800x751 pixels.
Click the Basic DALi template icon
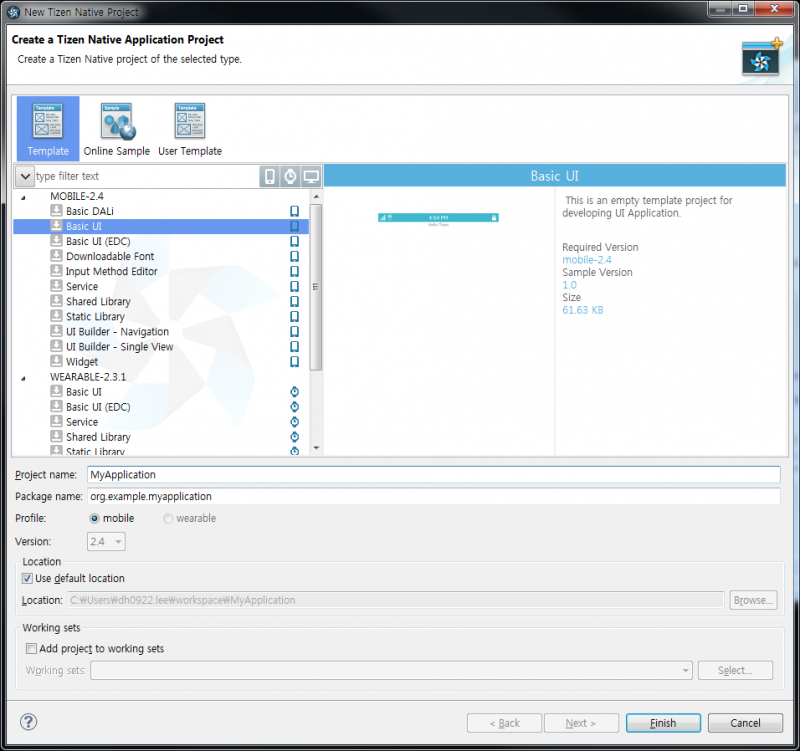[57, 212]
